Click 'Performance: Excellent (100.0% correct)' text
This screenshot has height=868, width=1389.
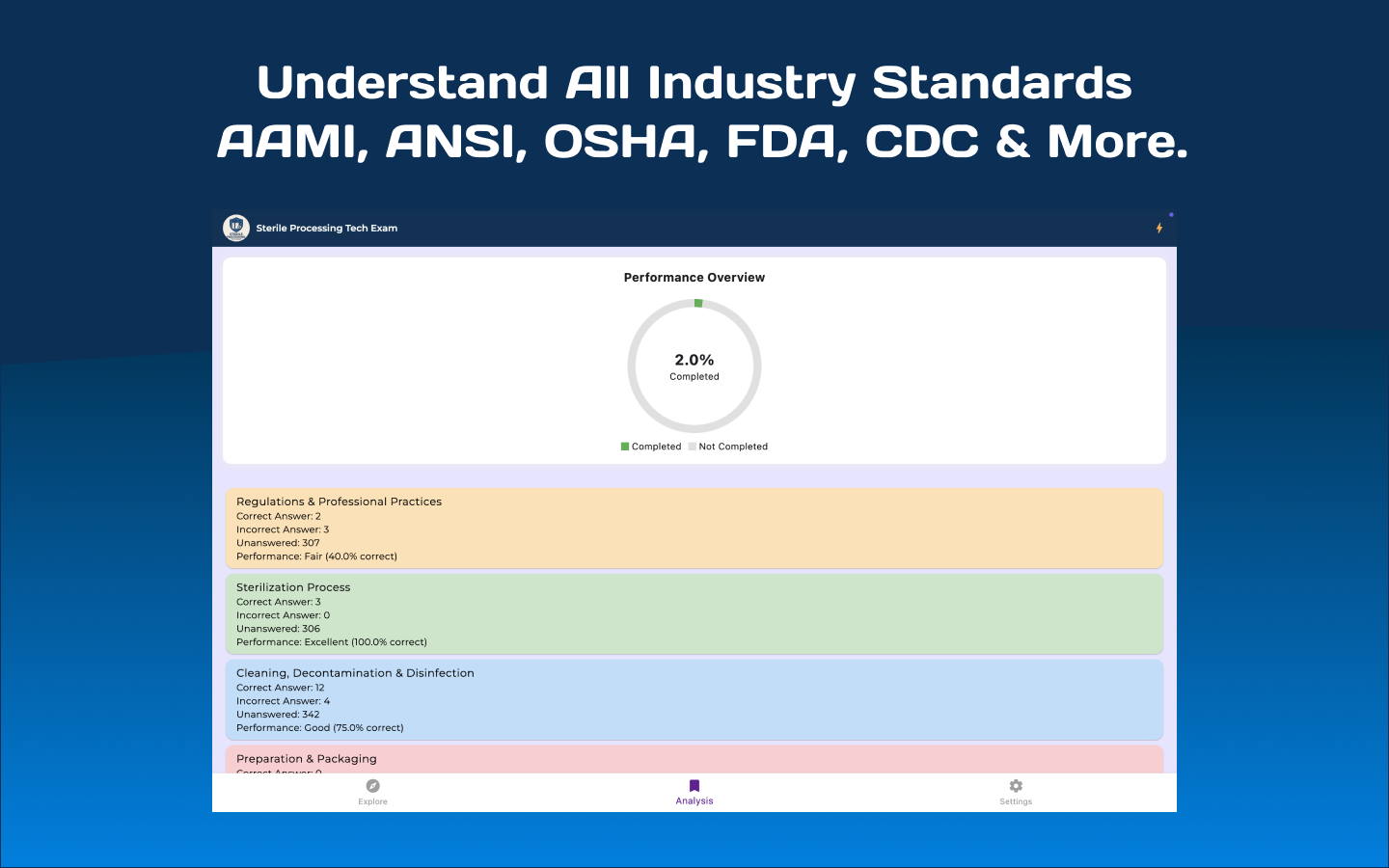pyautogui.click(x=332, y=642)
